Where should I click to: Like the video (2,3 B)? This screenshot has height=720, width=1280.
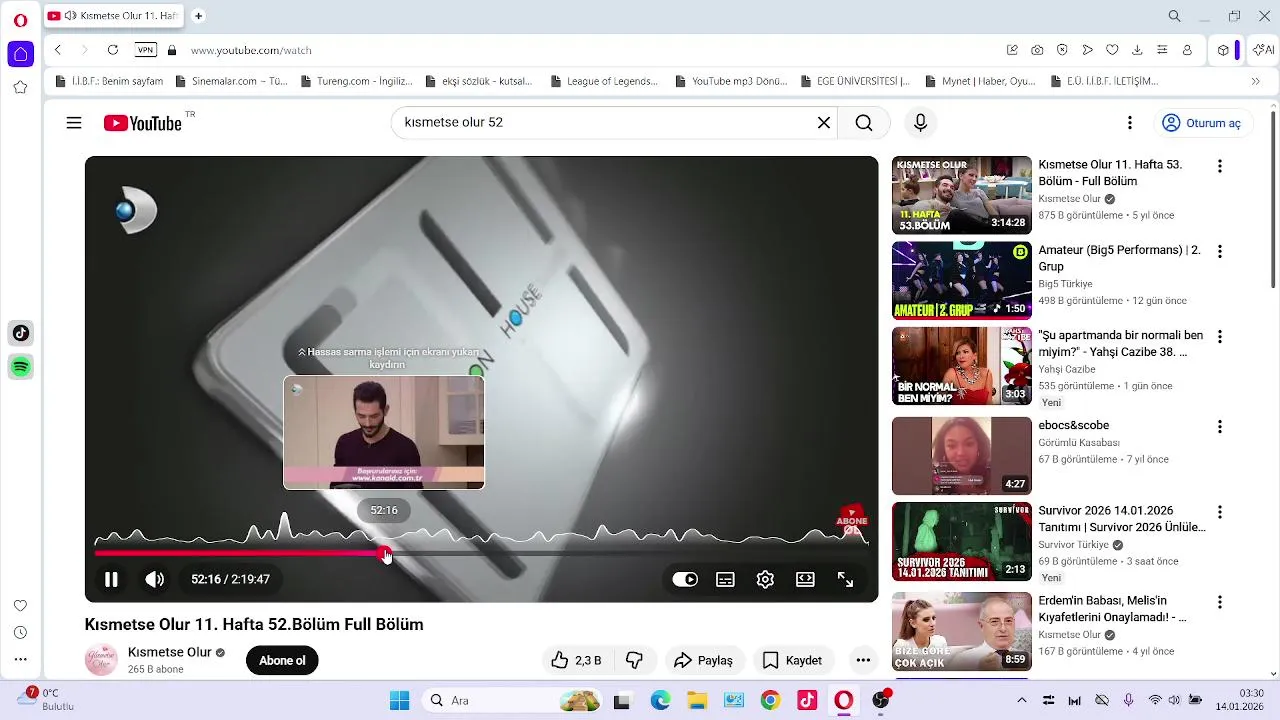[x=576, y=660]
